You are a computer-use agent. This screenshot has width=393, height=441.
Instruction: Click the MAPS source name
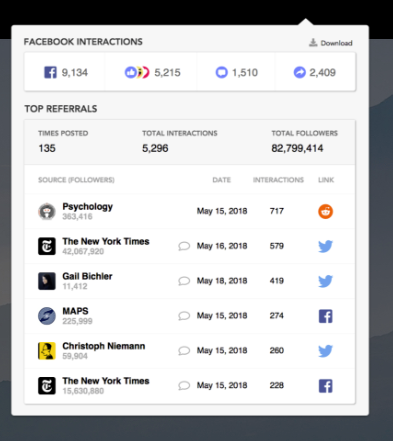[x=75, y=311]
